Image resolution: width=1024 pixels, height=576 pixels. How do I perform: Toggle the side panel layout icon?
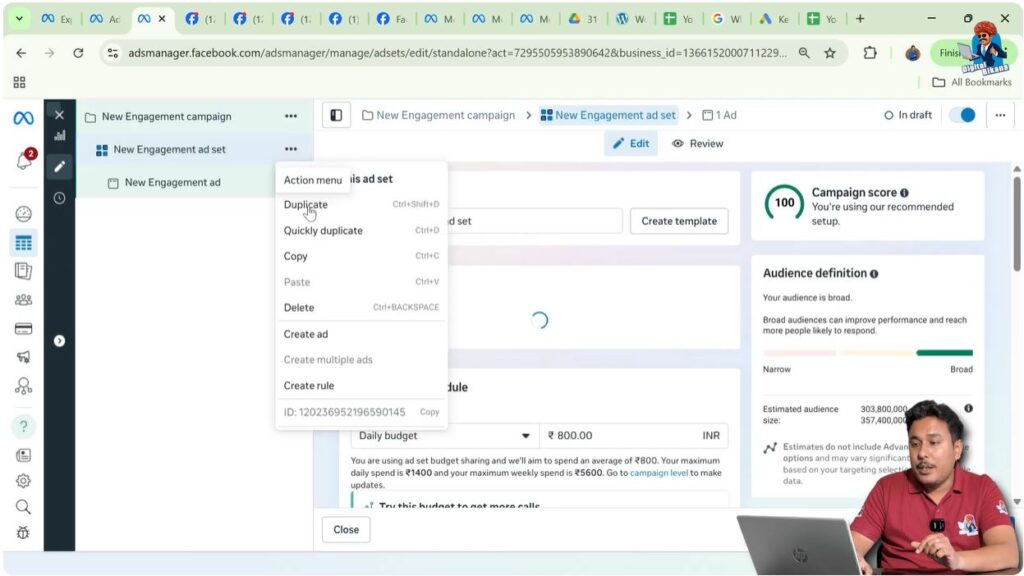click(336, 116)
